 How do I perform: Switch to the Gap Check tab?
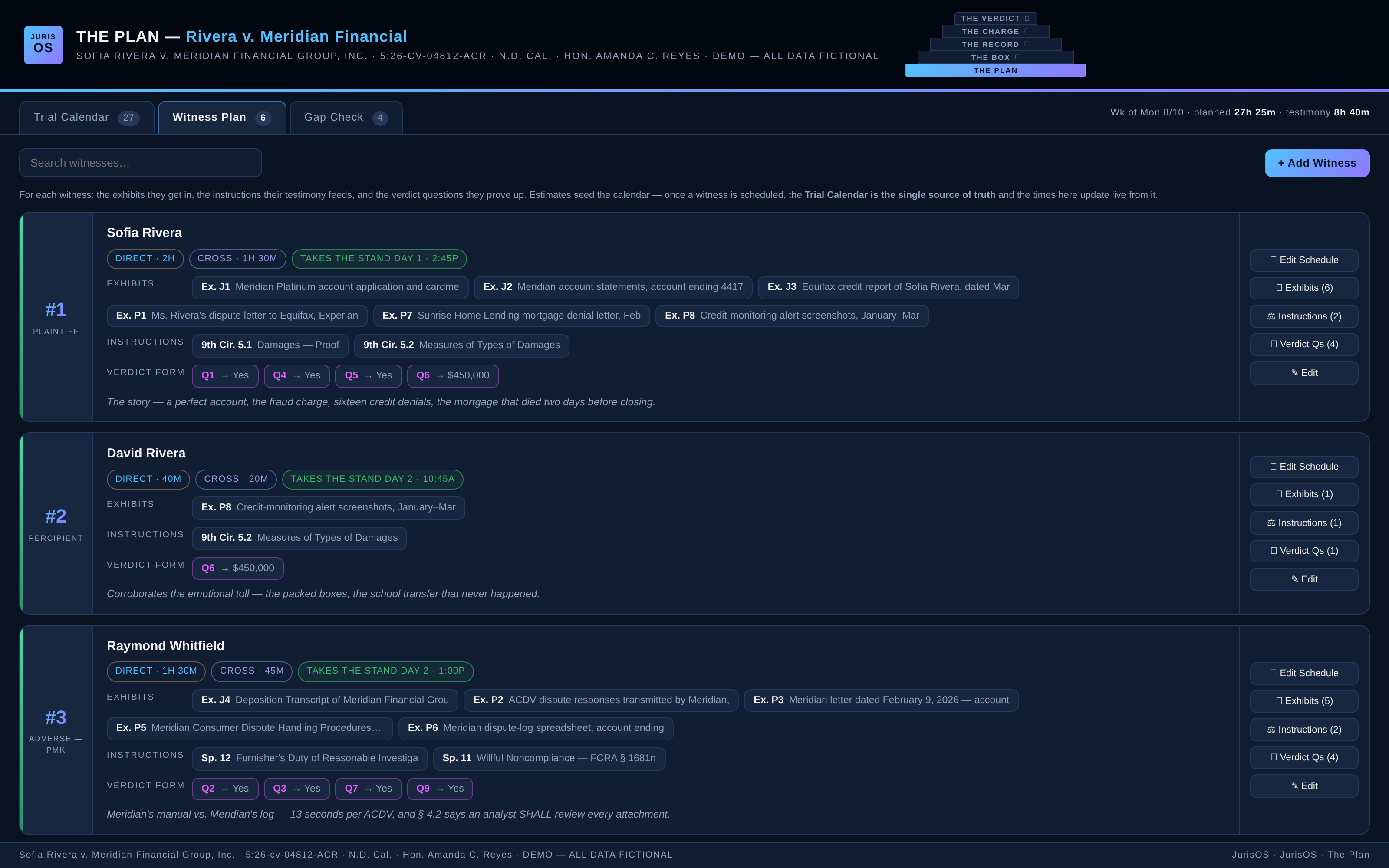[346, 118]
